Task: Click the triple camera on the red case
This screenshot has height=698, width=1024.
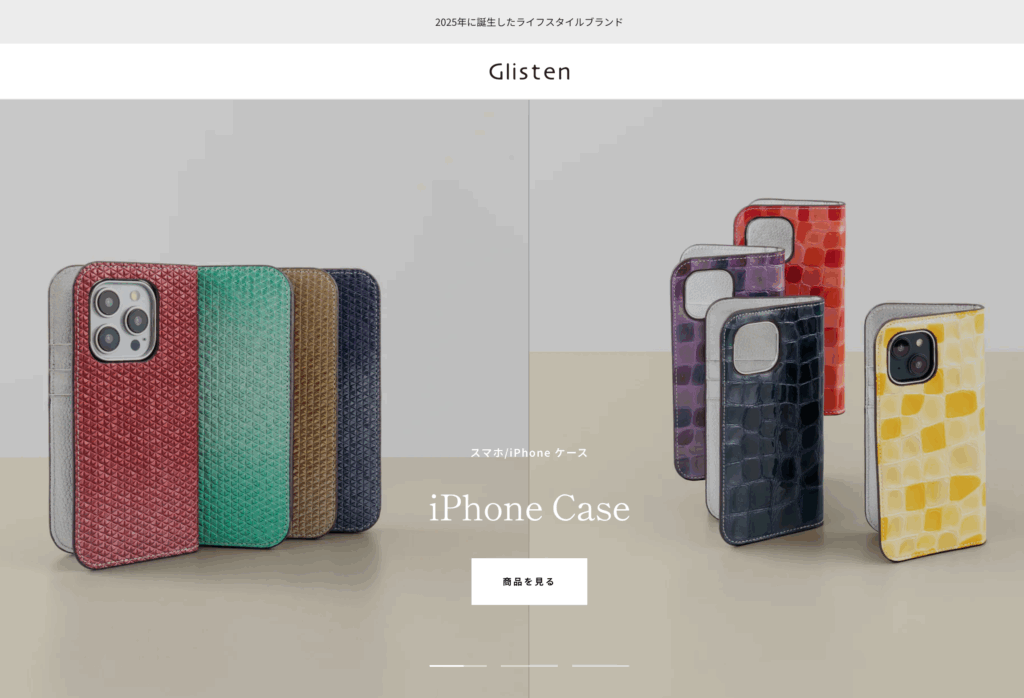Action: click(123, 321)
